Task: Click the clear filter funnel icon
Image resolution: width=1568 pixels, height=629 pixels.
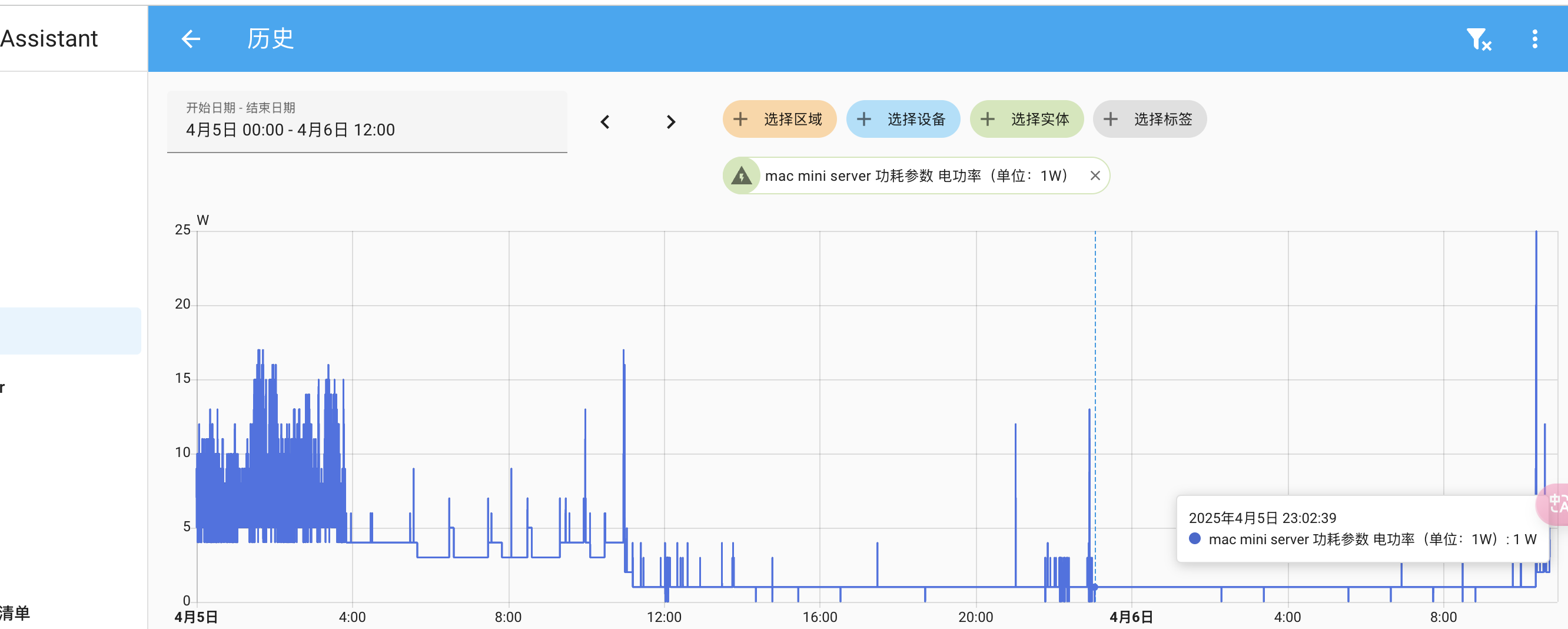Action: tap(1478, 39)
